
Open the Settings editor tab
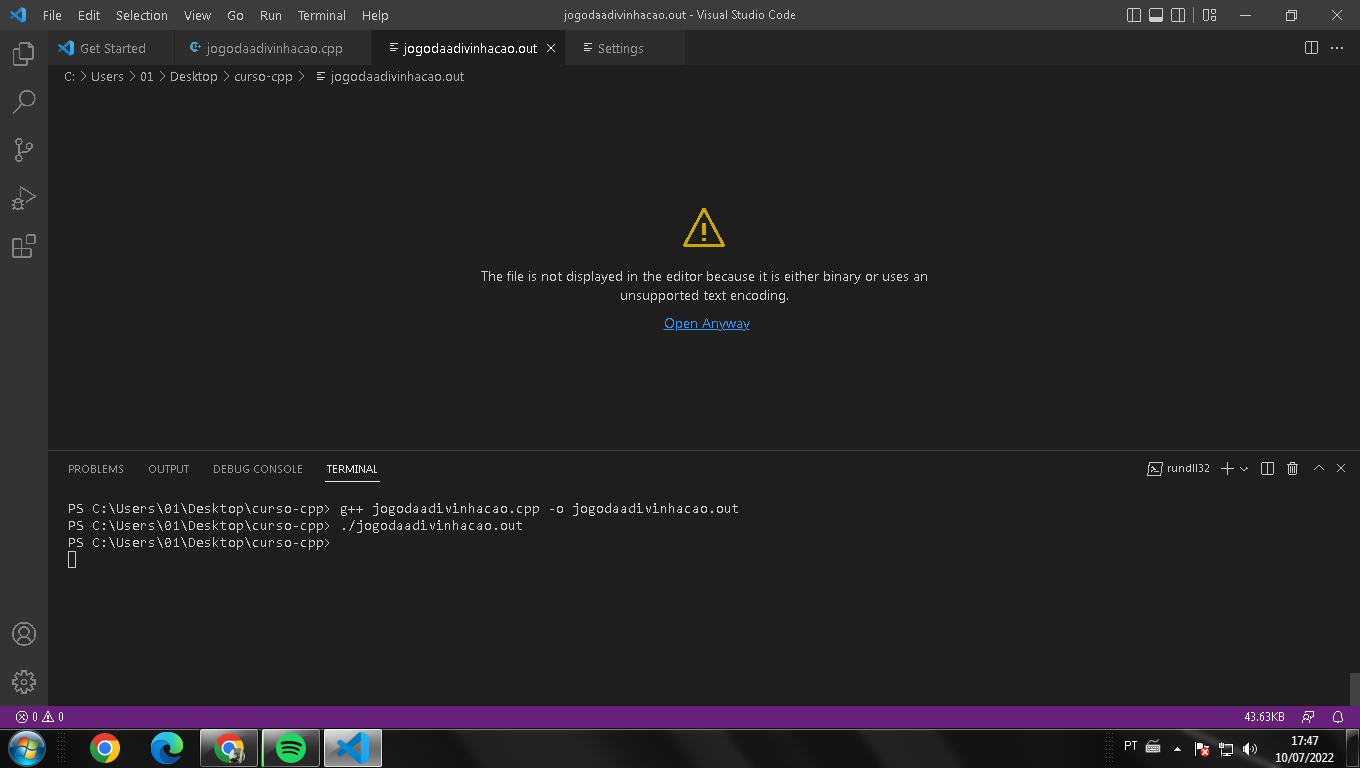[625, 48]
